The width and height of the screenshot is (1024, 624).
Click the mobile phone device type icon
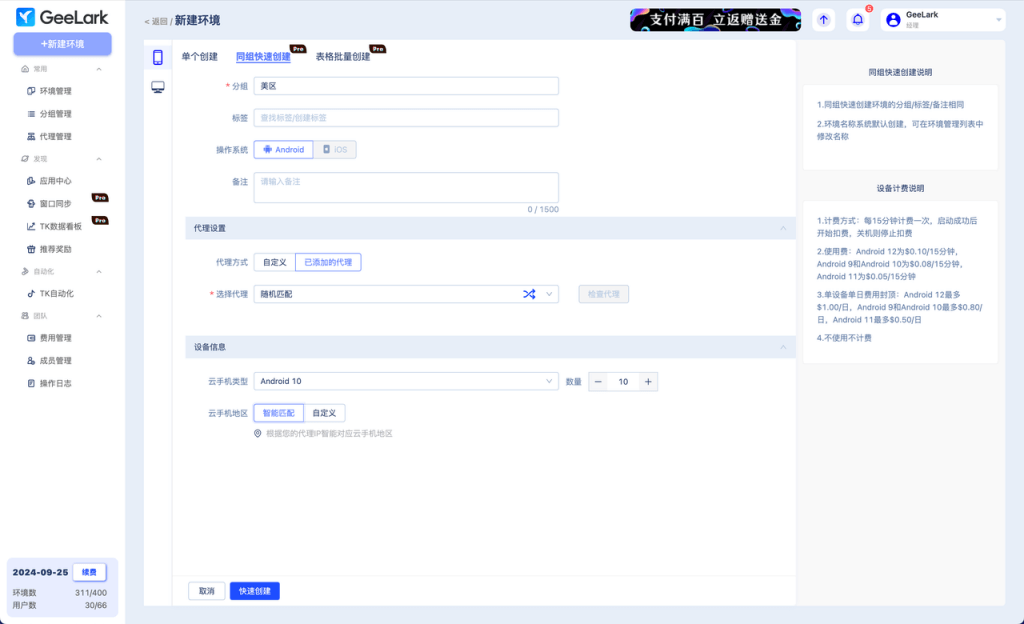[158, 57]
